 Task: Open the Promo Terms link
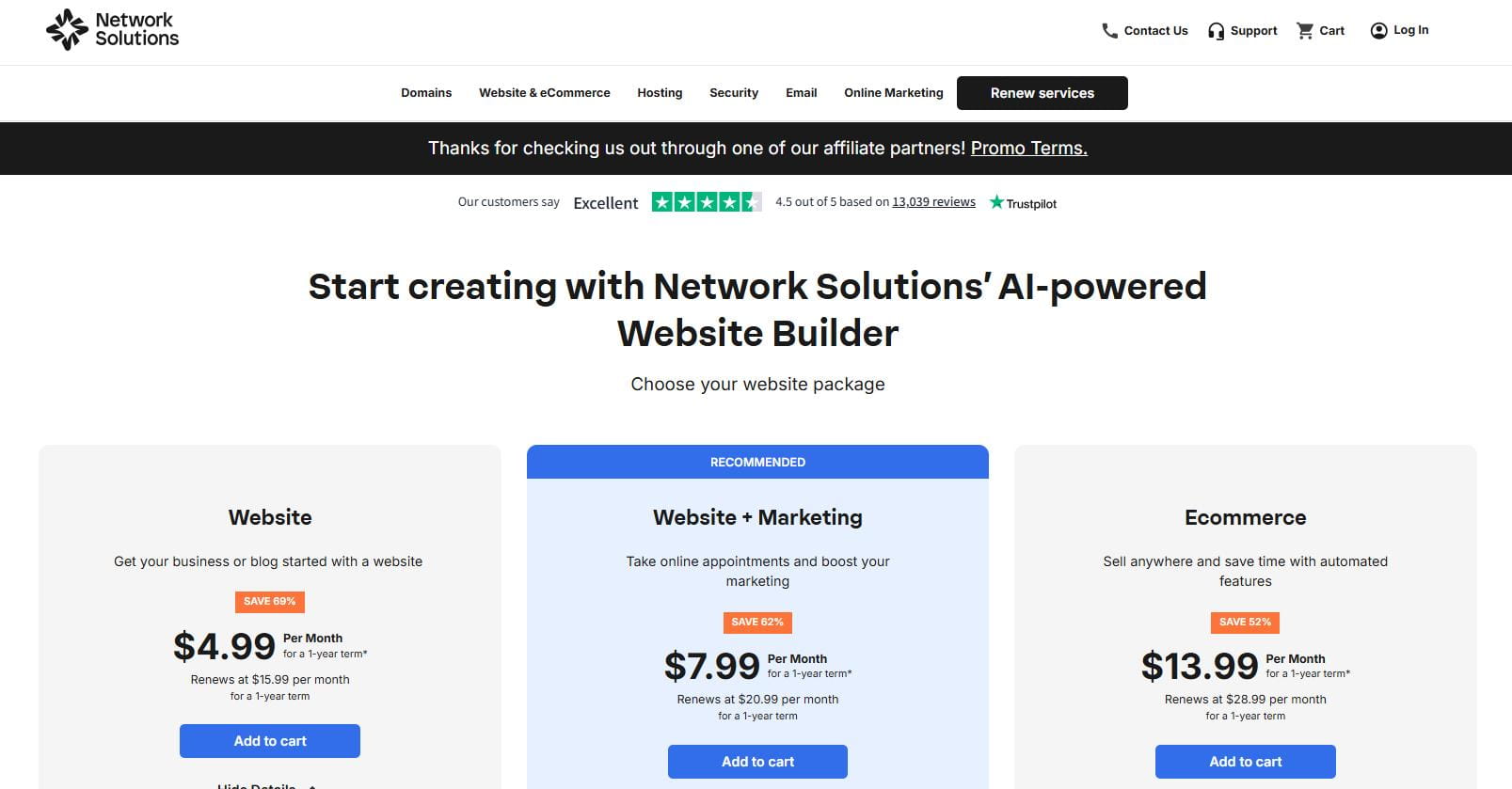point(1028,149)
